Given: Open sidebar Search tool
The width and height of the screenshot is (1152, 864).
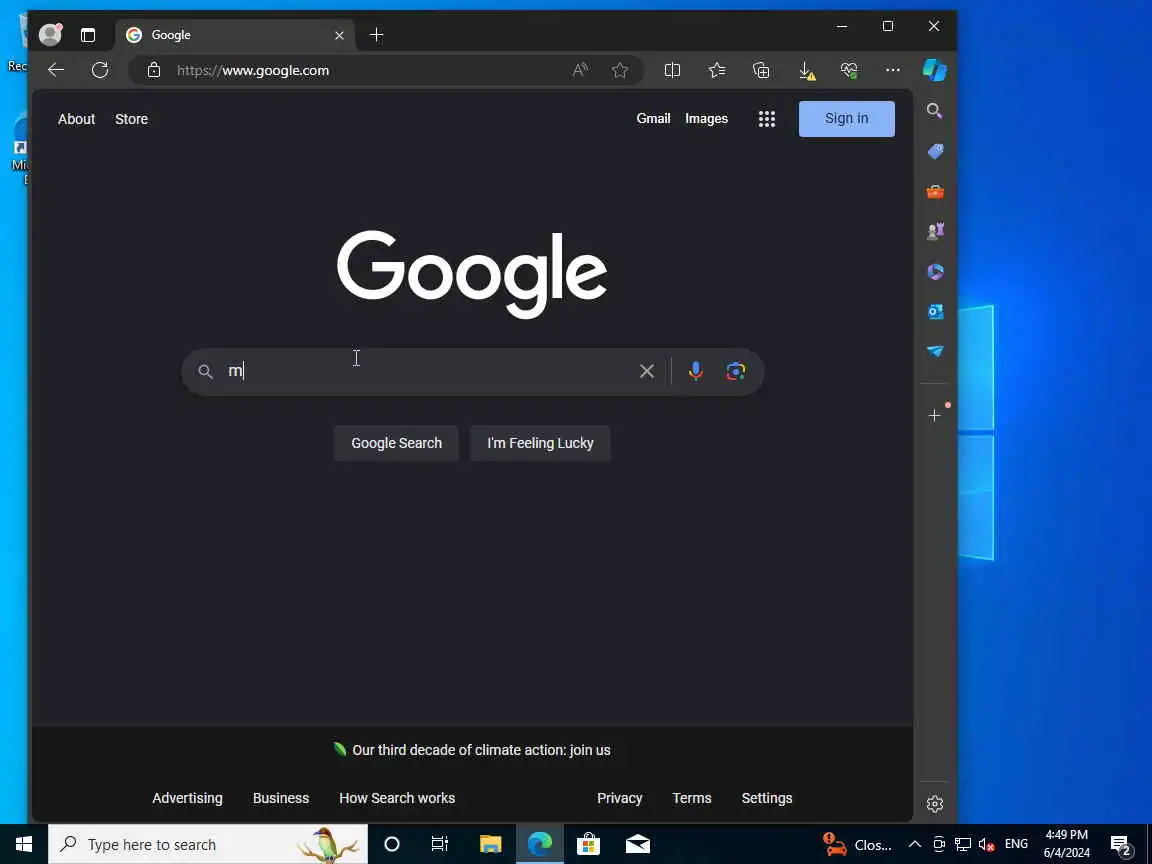Looking at the screenshot, I should point(935,110).
